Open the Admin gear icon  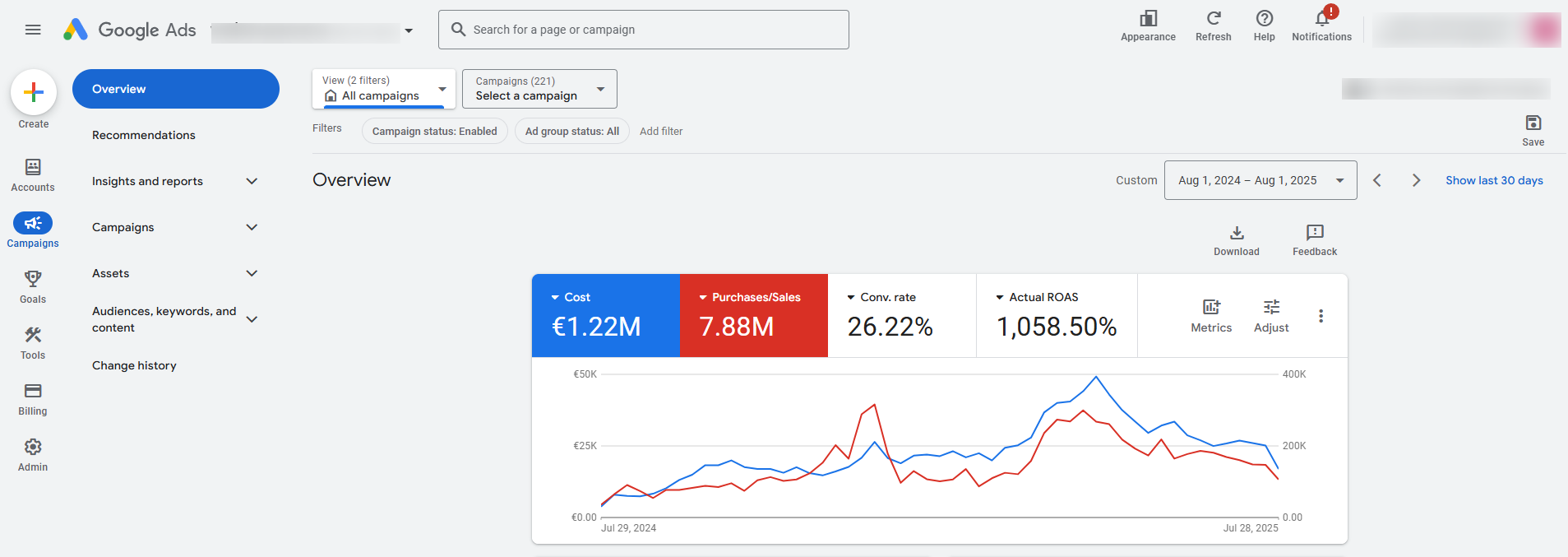(33, 448)
